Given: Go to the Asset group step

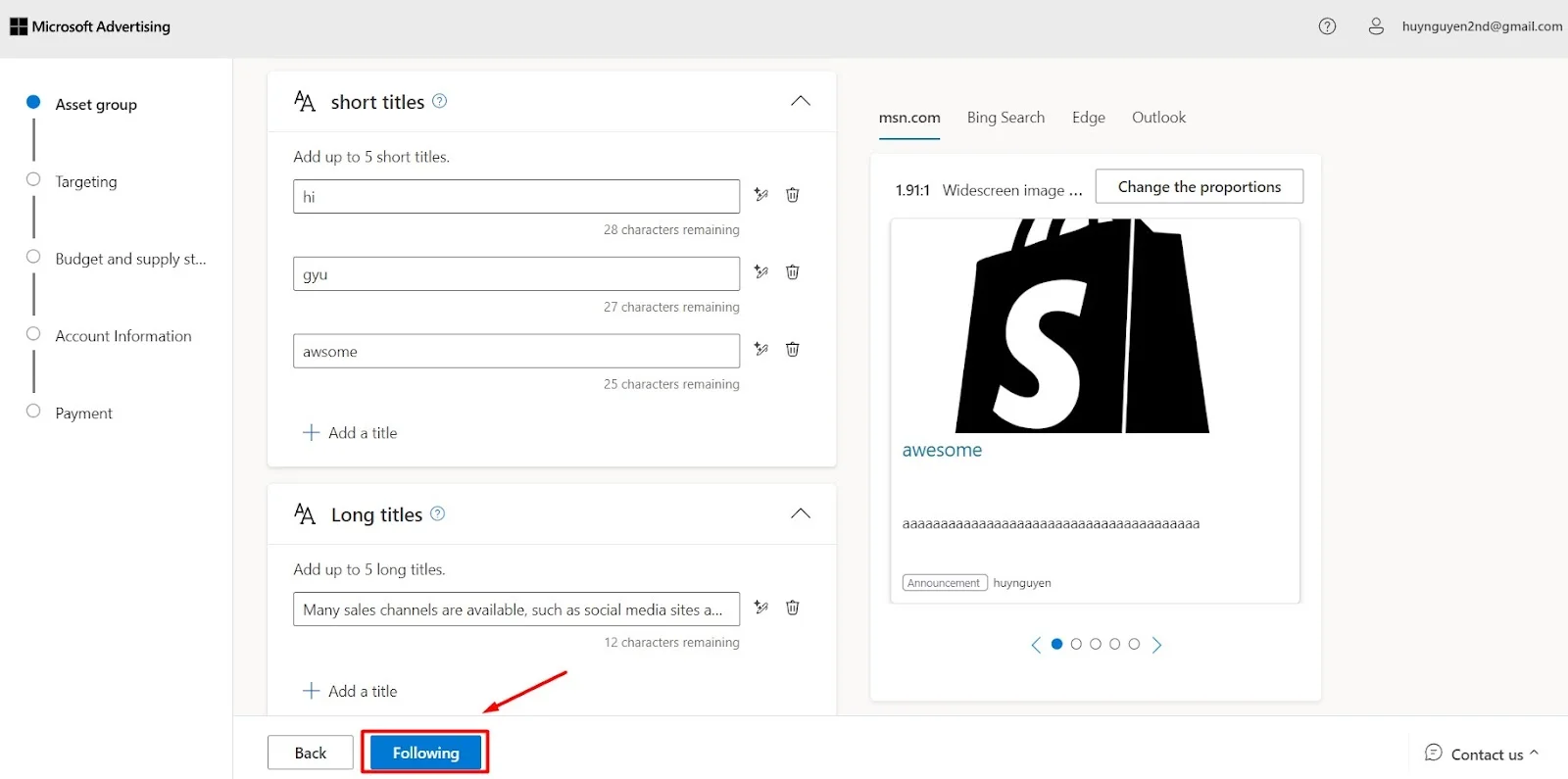Looking at the screenshot, I should 96,104.
